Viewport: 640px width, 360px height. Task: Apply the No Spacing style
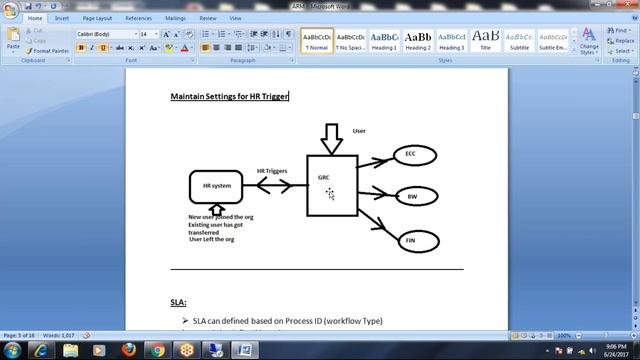tap(351, 40)
